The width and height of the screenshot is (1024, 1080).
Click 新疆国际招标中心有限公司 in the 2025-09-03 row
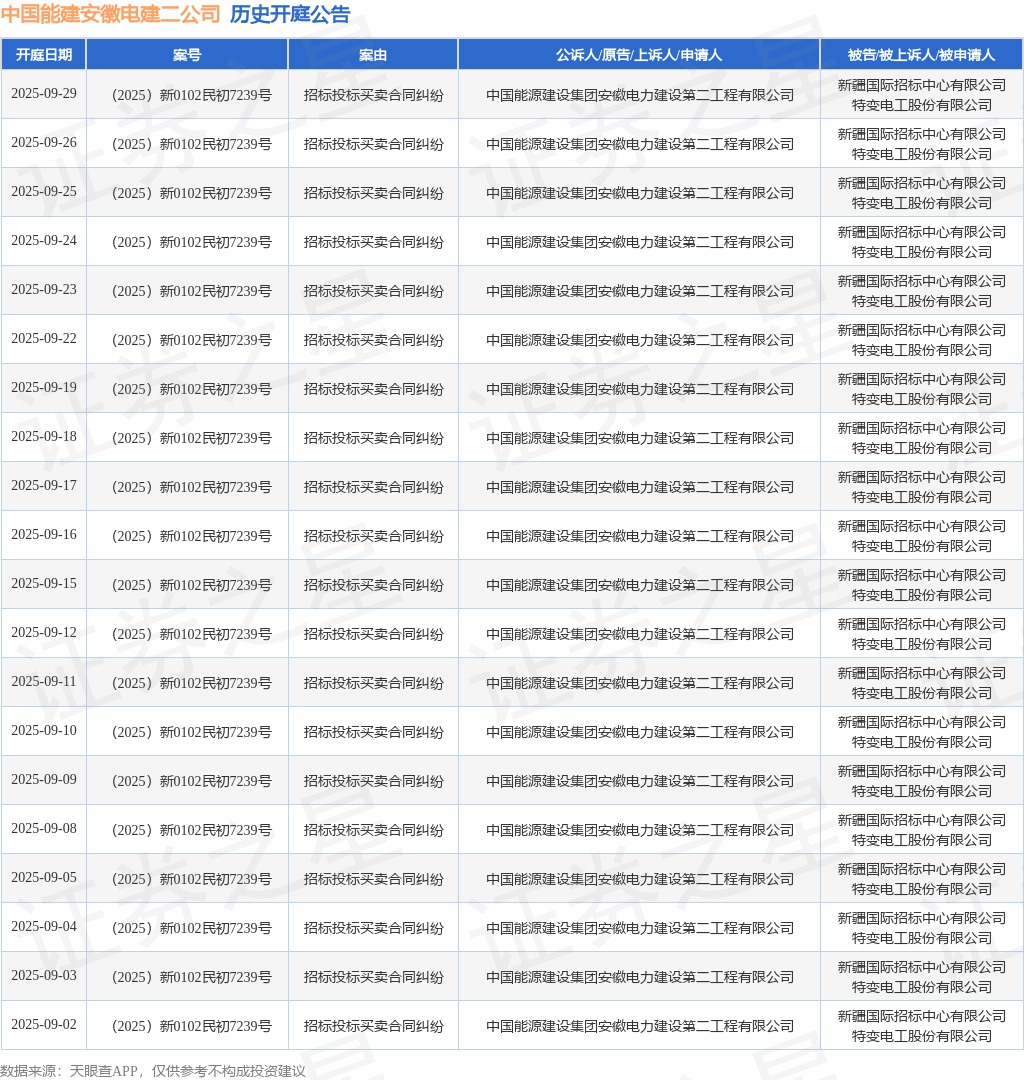click(x=921, y=966)
